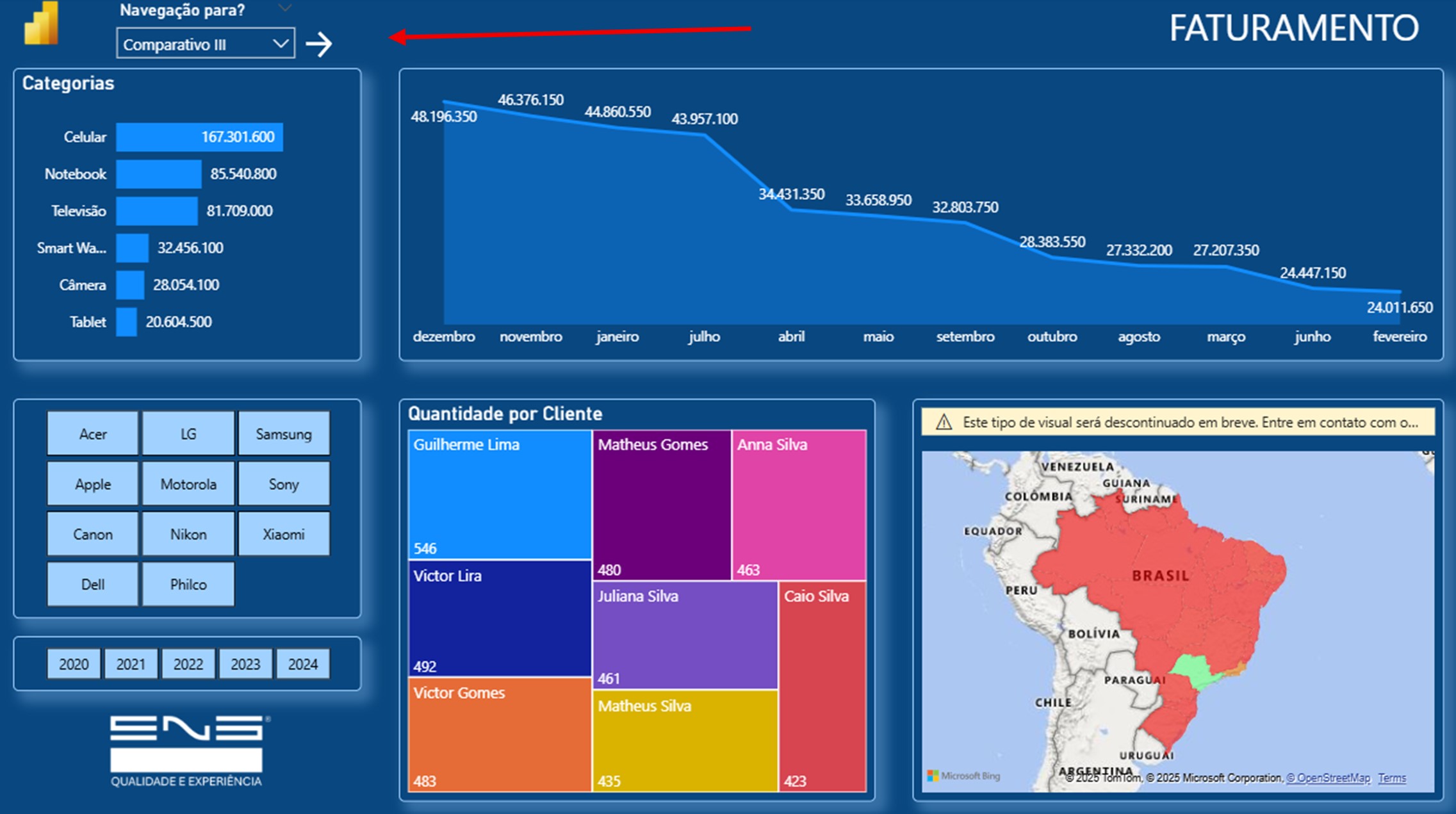Click the right arrow navigation icon
Viewport: 1456px width, 814px height.
tap(318, 44)
